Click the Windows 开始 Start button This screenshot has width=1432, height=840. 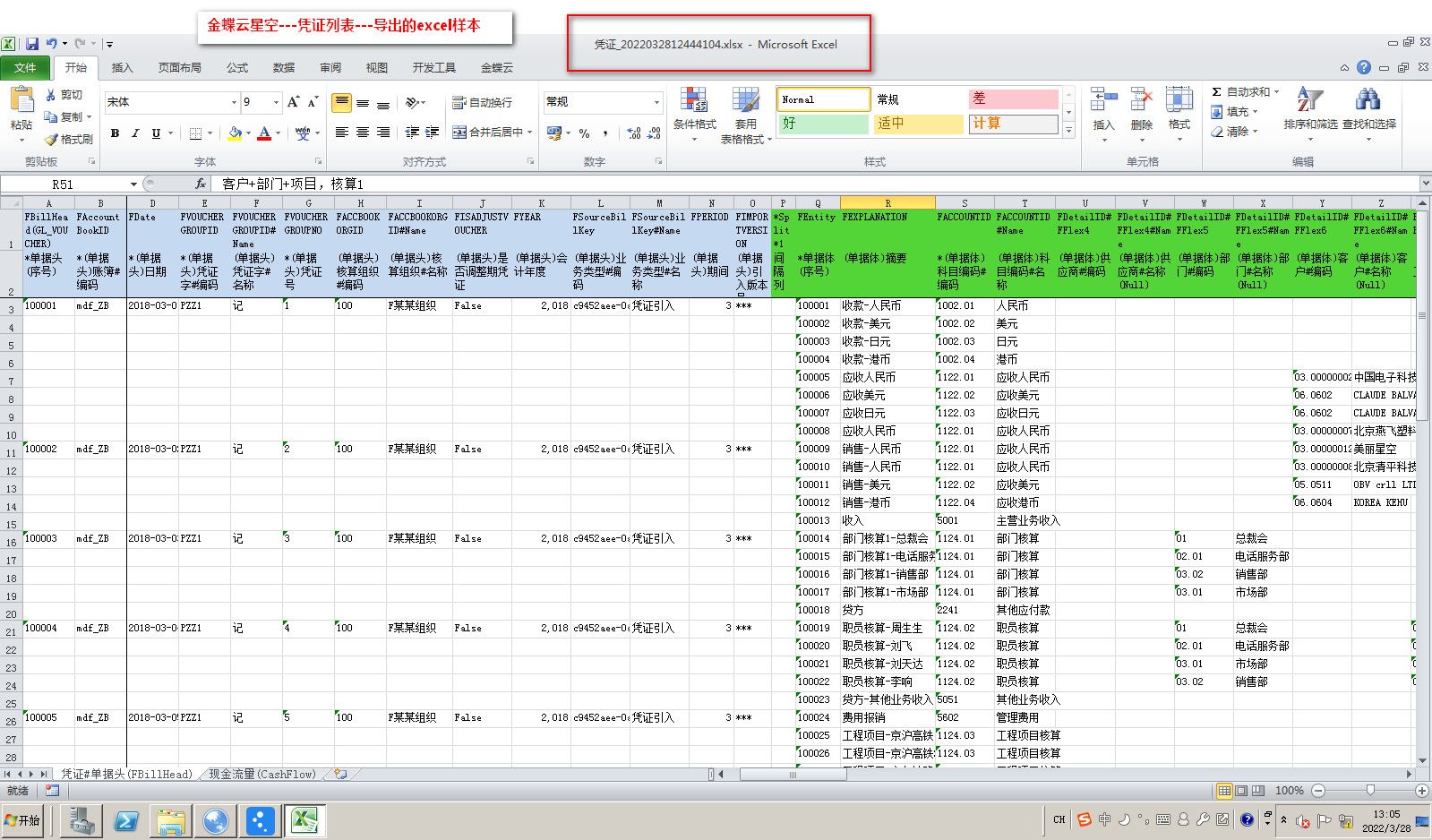pos(23,820)
